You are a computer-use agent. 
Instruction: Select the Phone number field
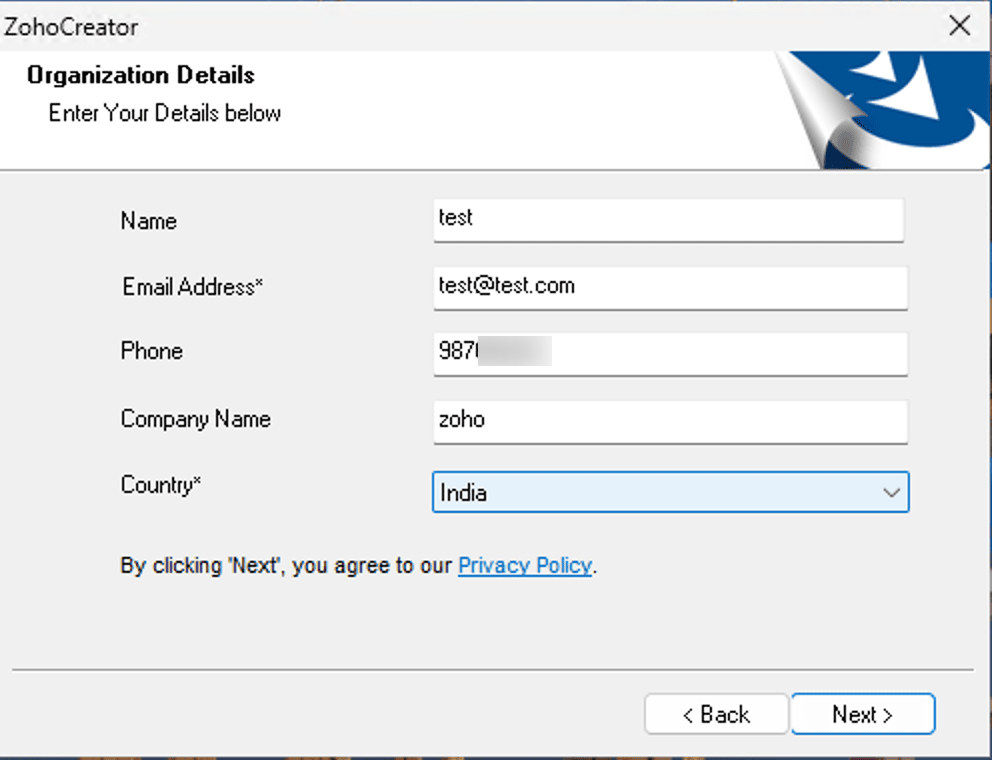[670, 353]
